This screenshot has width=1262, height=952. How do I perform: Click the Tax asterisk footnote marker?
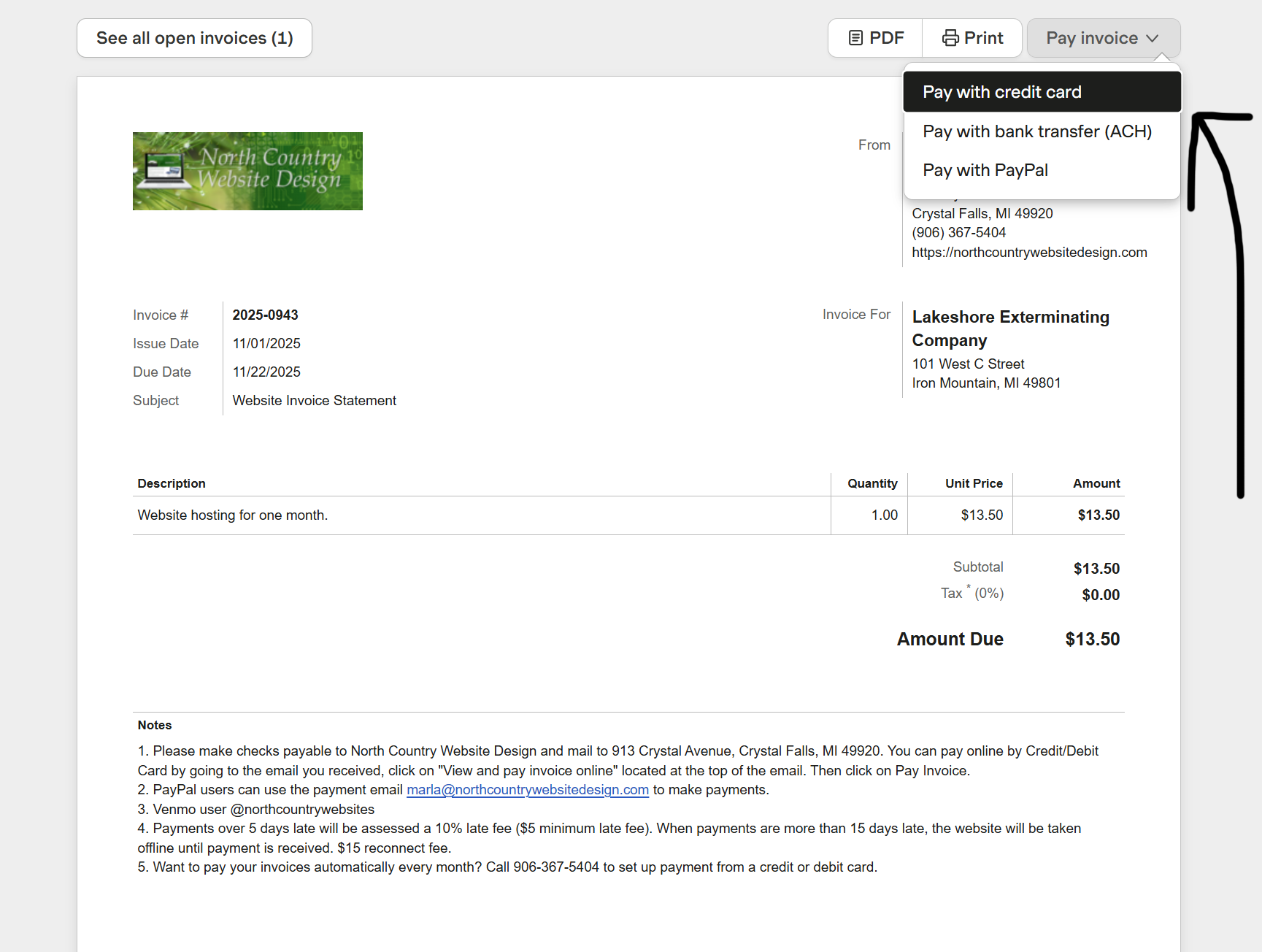(968, 587)
